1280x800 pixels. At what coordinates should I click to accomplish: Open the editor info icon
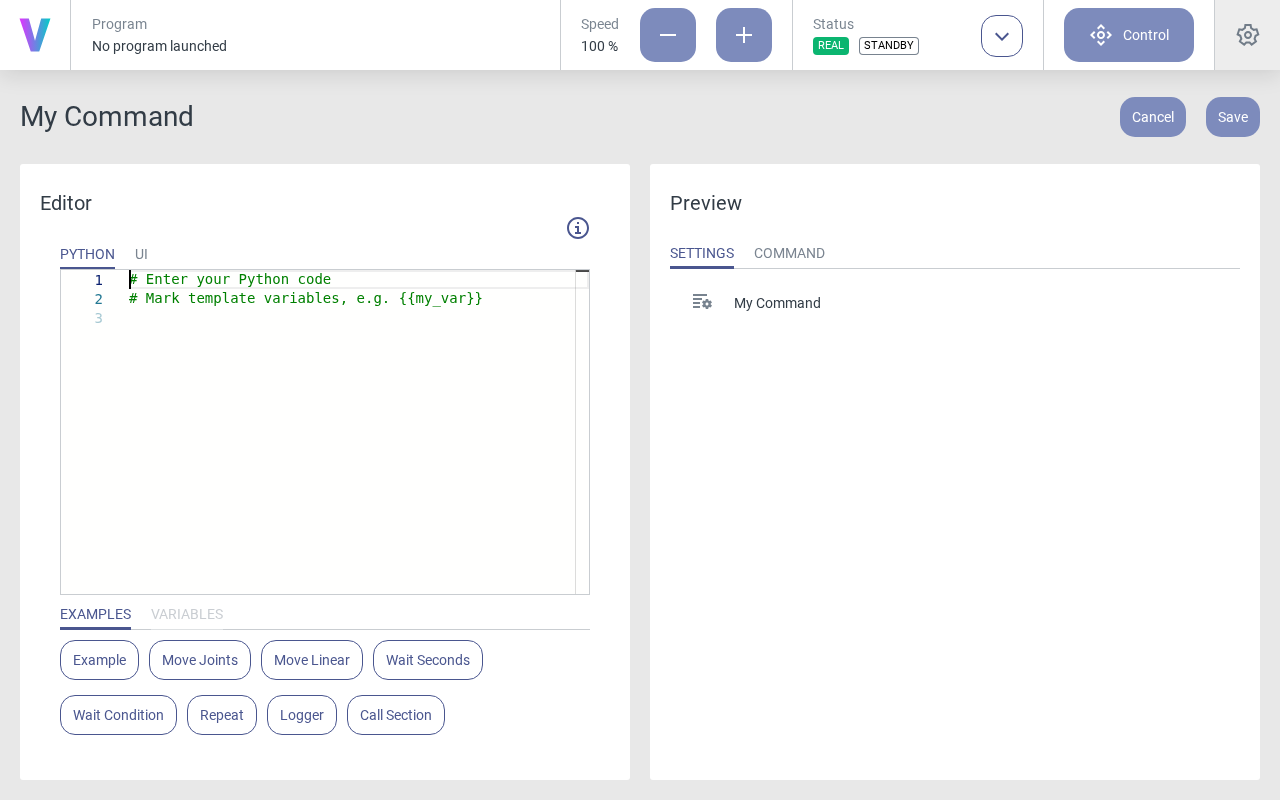pyautogui.click(x=578, y=228)
